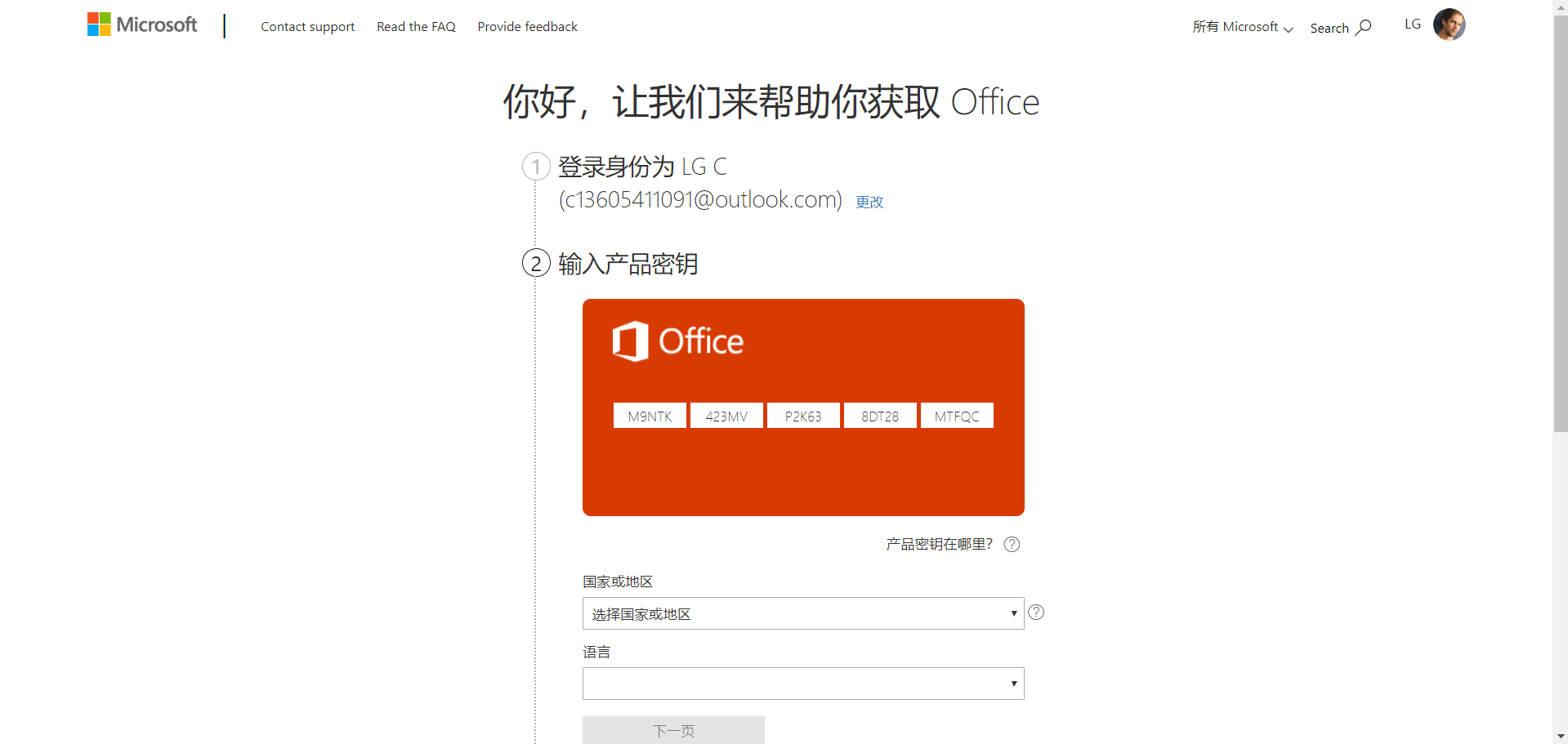This screenshot has height=744, width=1568.
Task: Click the account profile picture
Action: point(1449,25)
